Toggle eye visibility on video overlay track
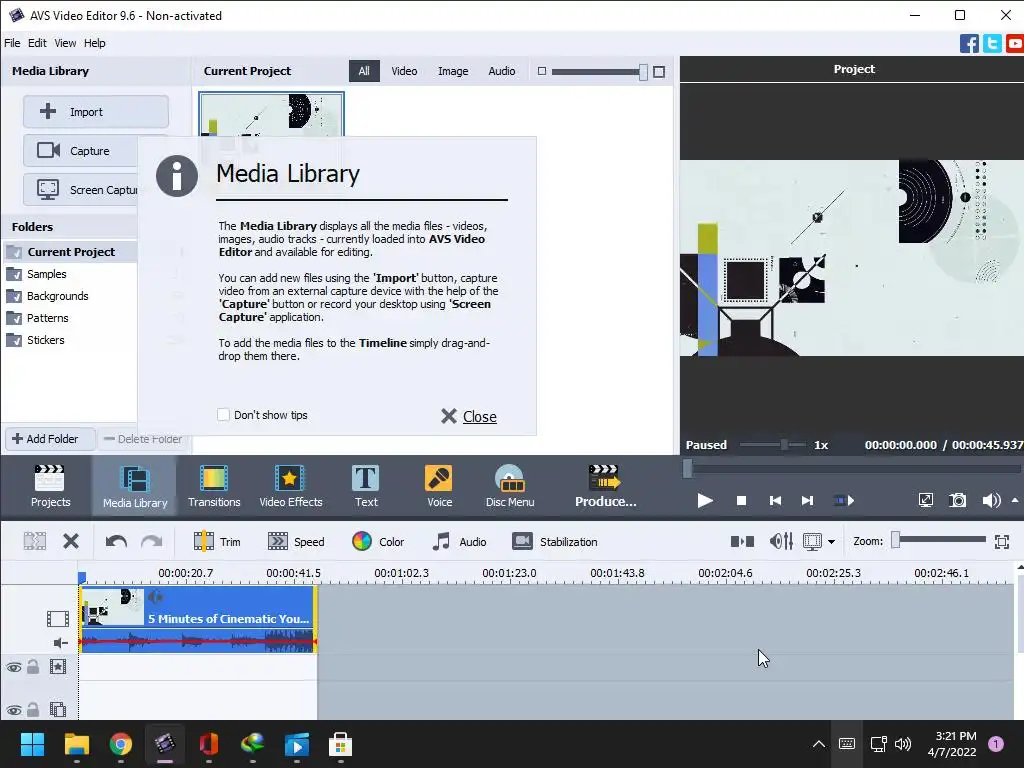The image size is (1024, 768). (14, 710)
